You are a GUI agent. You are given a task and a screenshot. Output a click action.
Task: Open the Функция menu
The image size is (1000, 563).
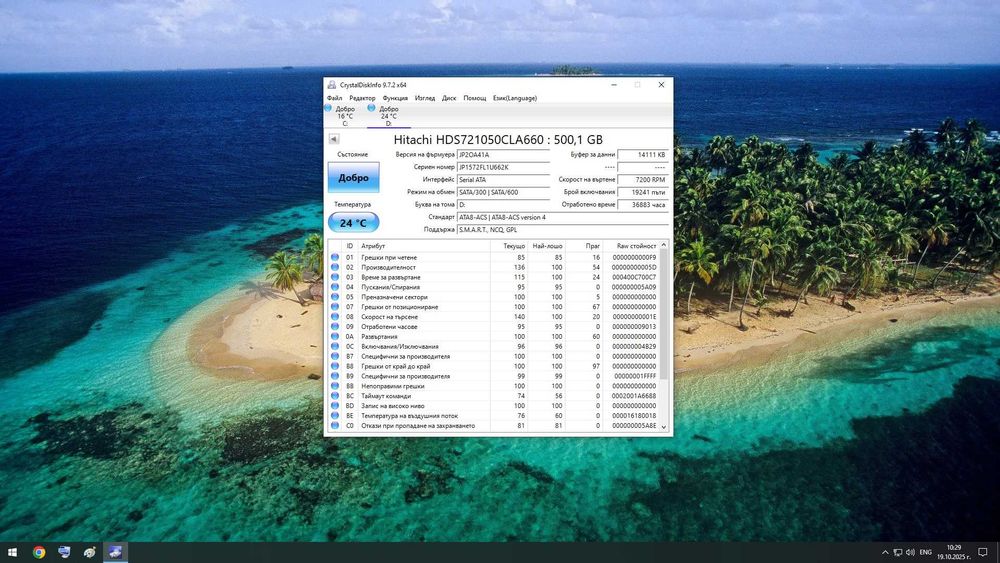[x=395, y=98]
